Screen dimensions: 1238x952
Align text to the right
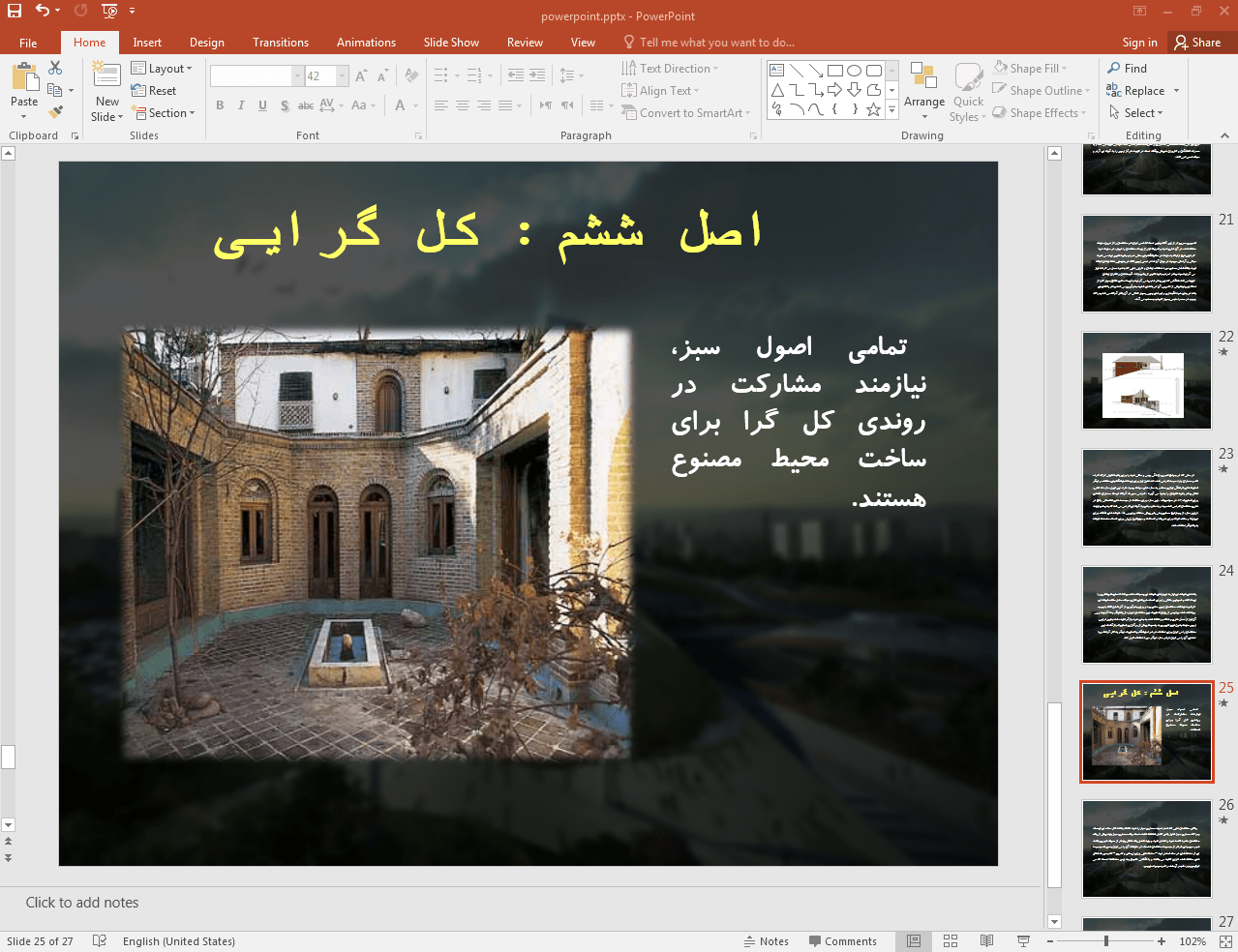(x=484, y=105)
